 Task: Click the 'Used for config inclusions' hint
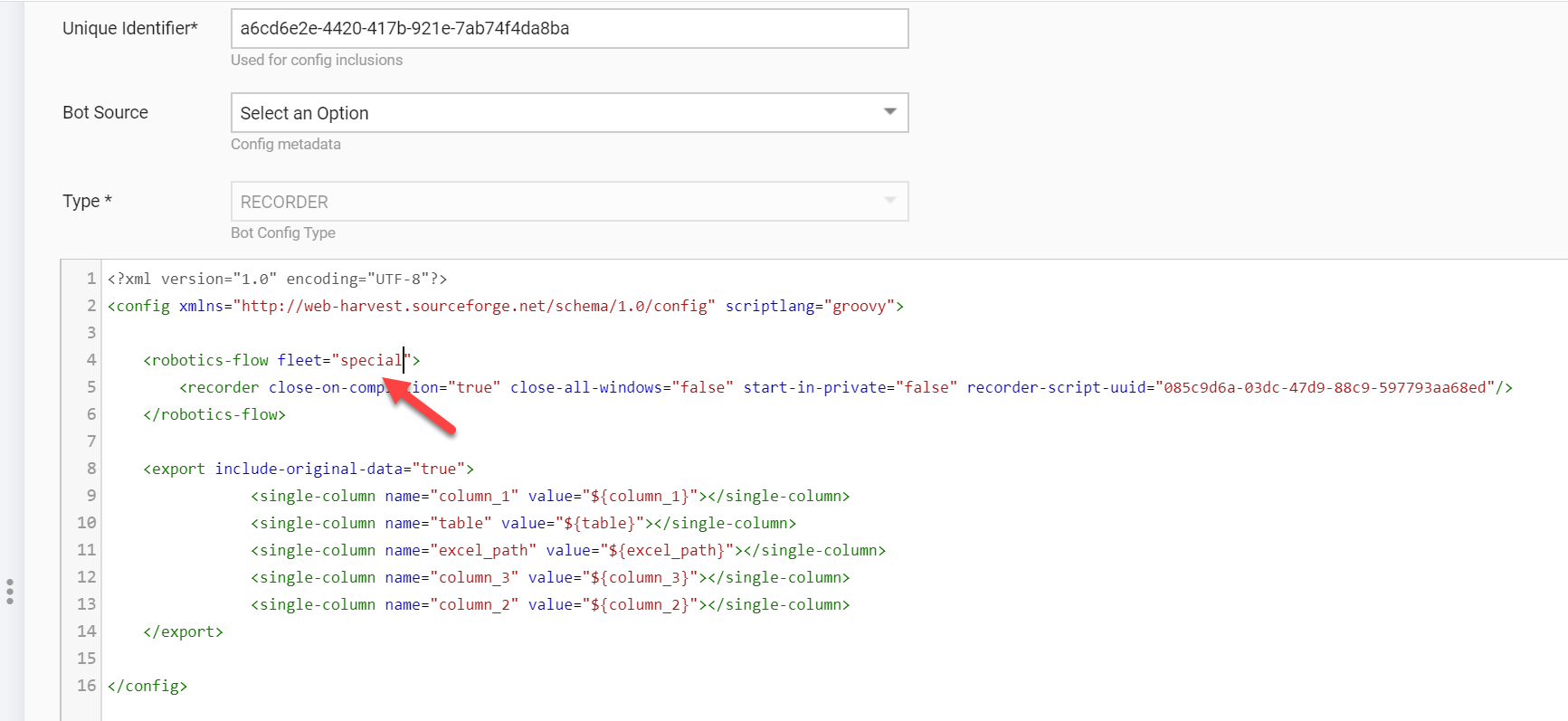[317, 60]
